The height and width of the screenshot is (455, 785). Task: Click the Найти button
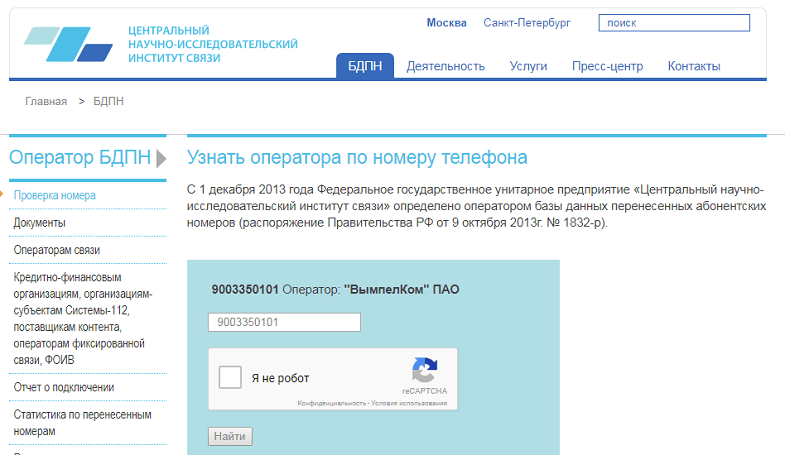click(230, 436)
